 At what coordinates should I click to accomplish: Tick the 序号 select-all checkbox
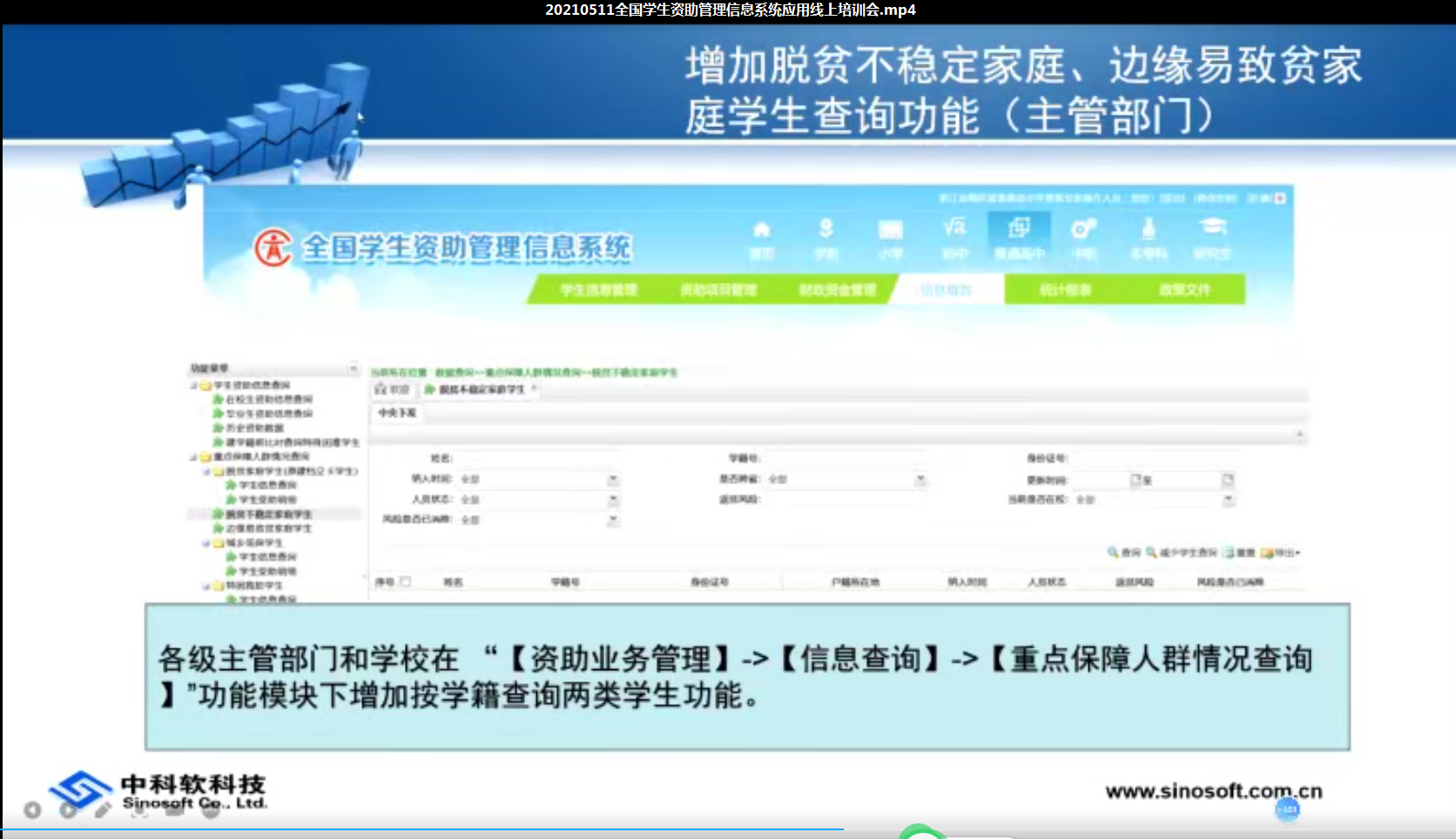point(405,581)
